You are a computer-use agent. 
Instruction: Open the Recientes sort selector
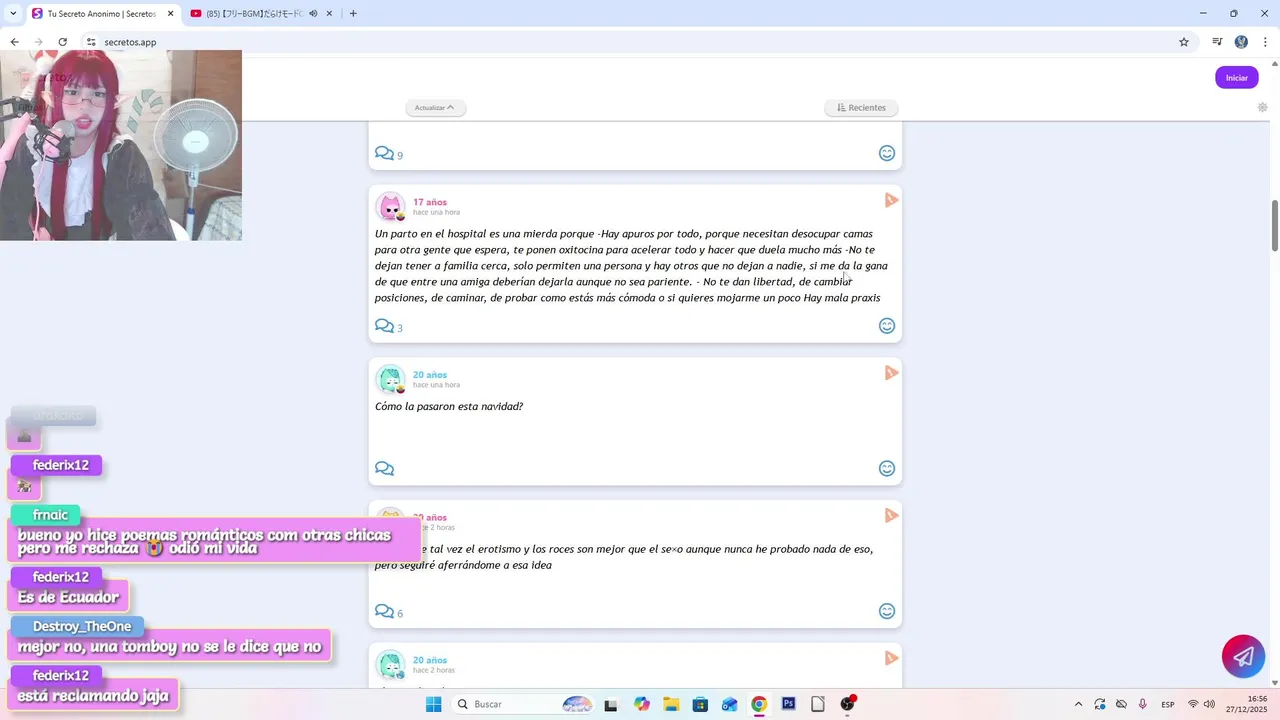click(x=861, y=107)
